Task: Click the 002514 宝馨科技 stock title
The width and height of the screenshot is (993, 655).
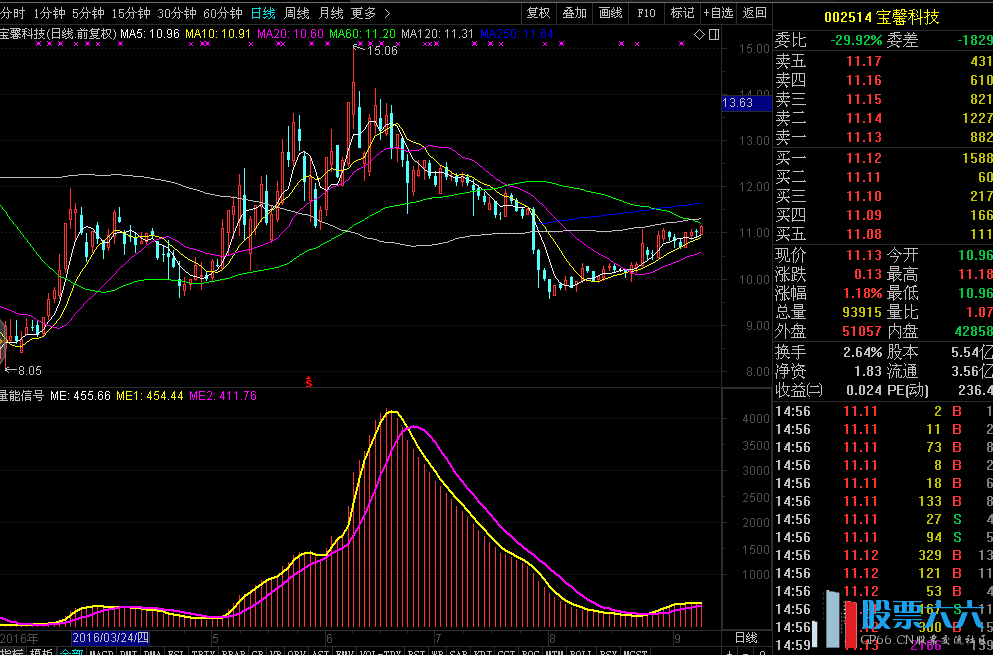Action: [882, 16]
